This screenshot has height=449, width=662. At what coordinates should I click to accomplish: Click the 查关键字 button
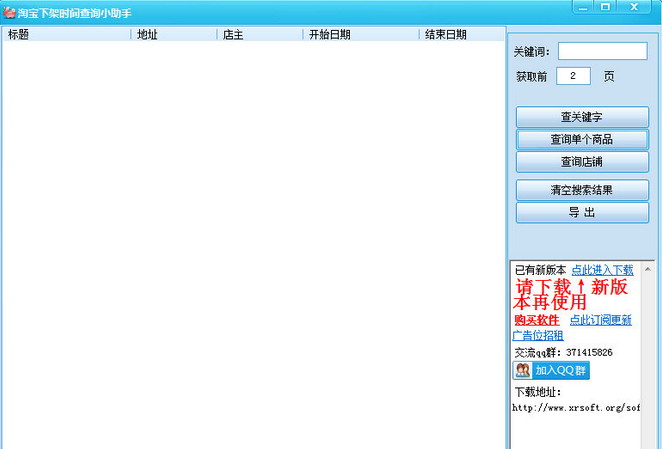[582, 117]
